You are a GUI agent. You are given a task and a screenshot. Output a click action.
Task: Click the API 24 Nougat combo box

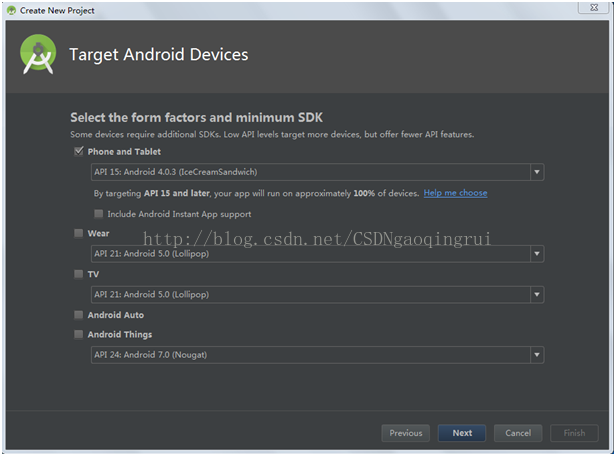pyautogui.click(x=317, y=355)
